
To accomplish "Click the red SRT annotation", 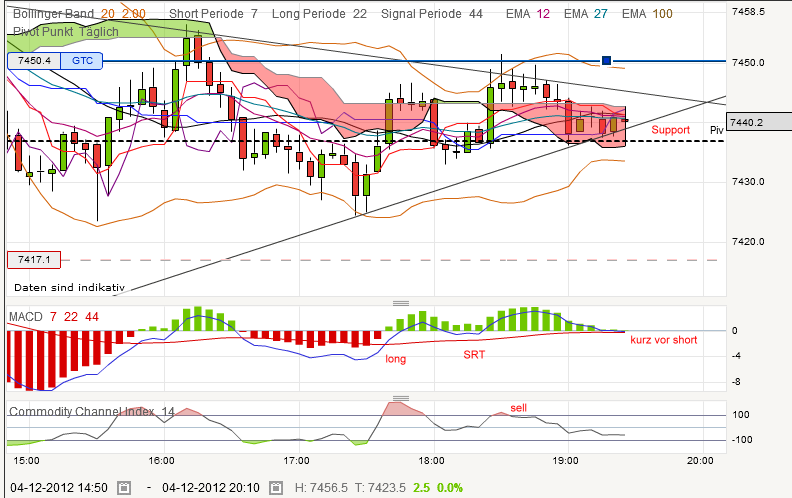I will (474, 355).
